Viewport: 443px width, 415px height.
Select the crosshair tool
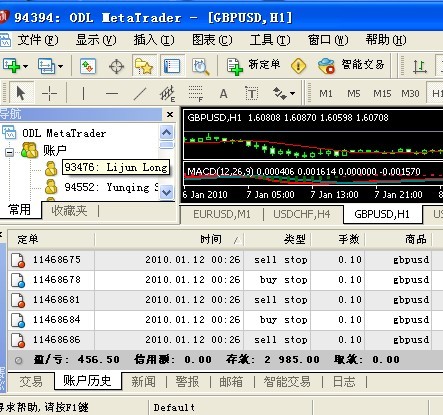(x=49, y=93)
